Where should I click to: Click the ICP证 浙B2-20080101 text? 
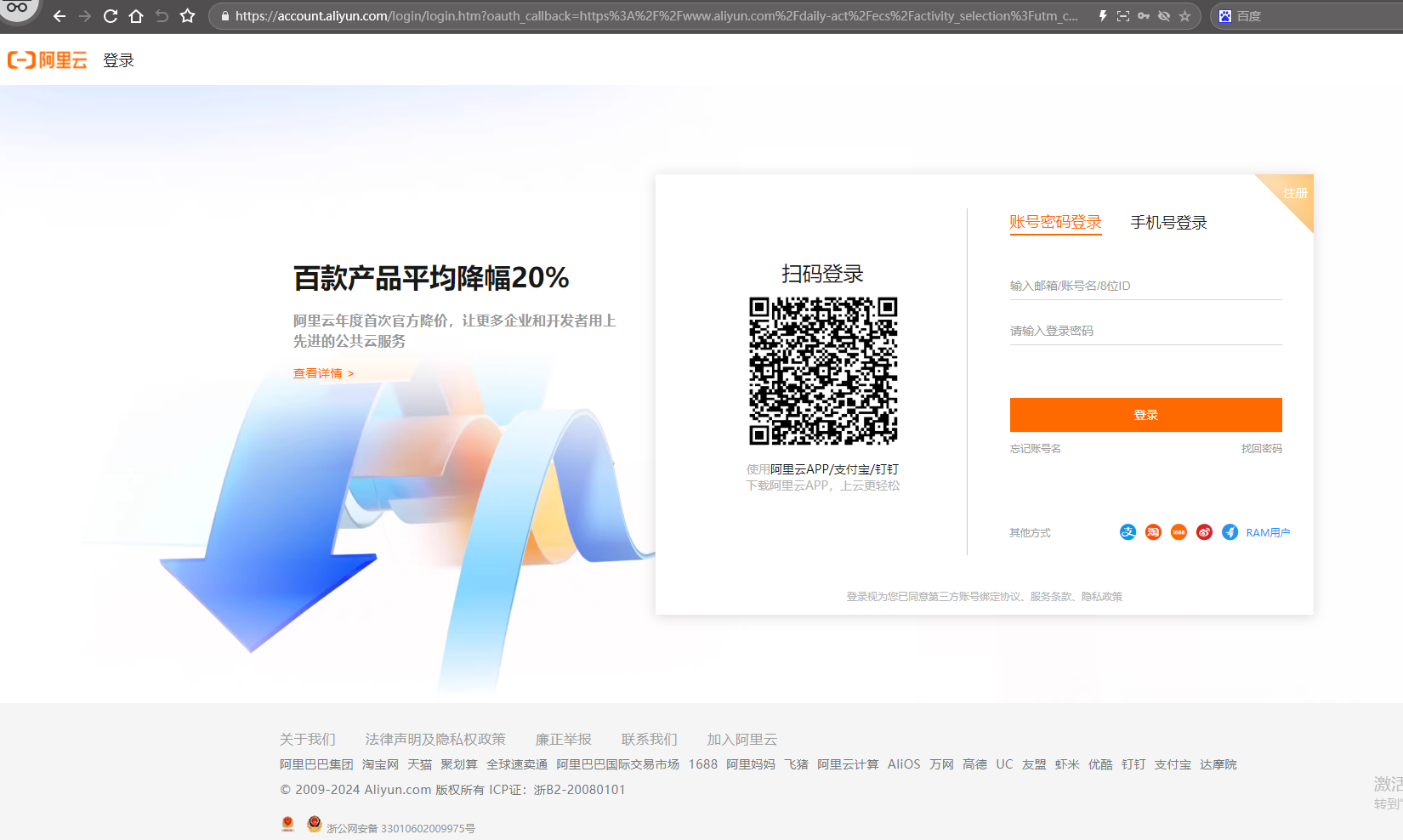point(557,790)
